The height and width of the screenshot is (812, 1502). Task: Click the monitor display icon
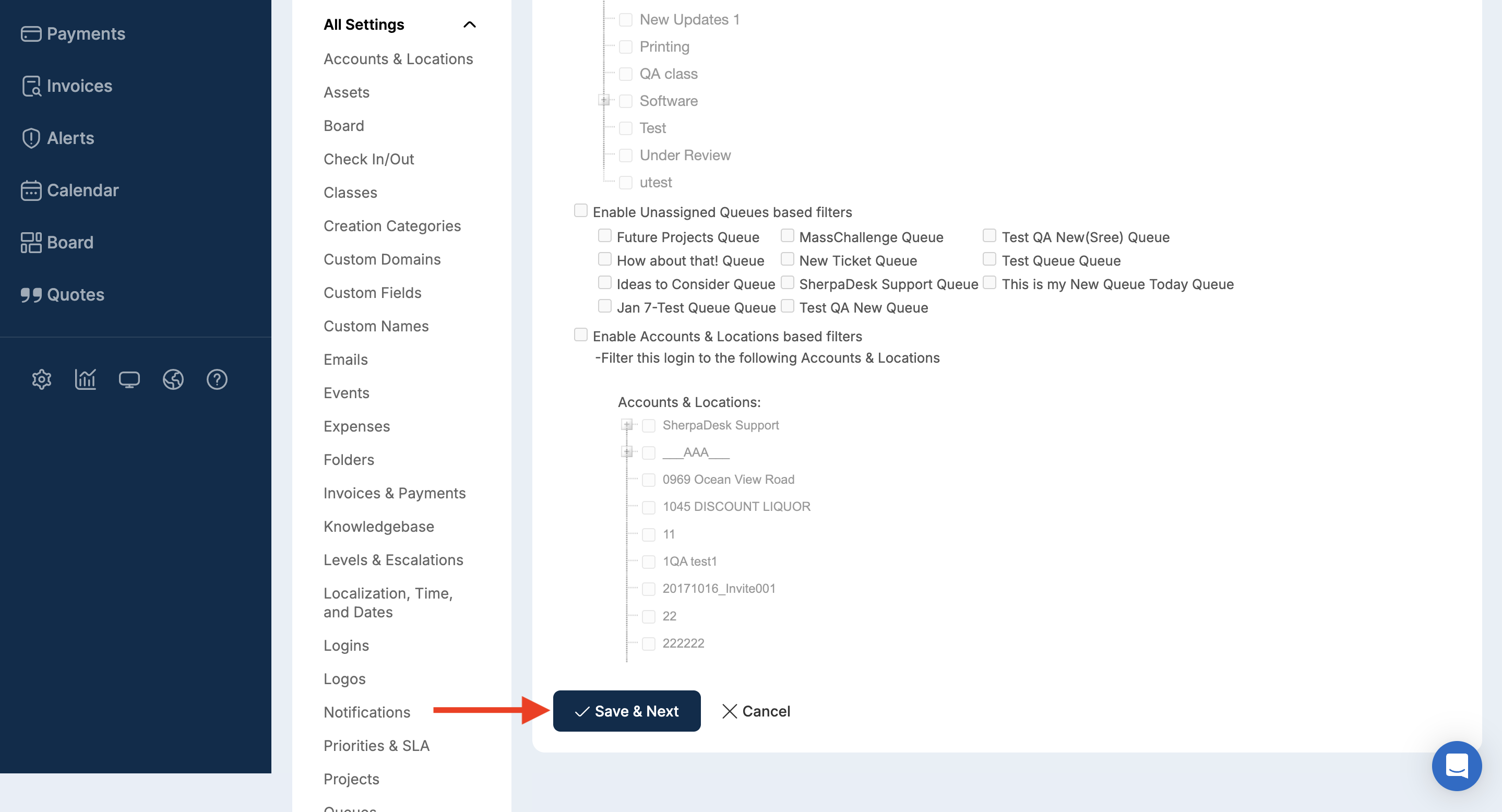(129, 379)
